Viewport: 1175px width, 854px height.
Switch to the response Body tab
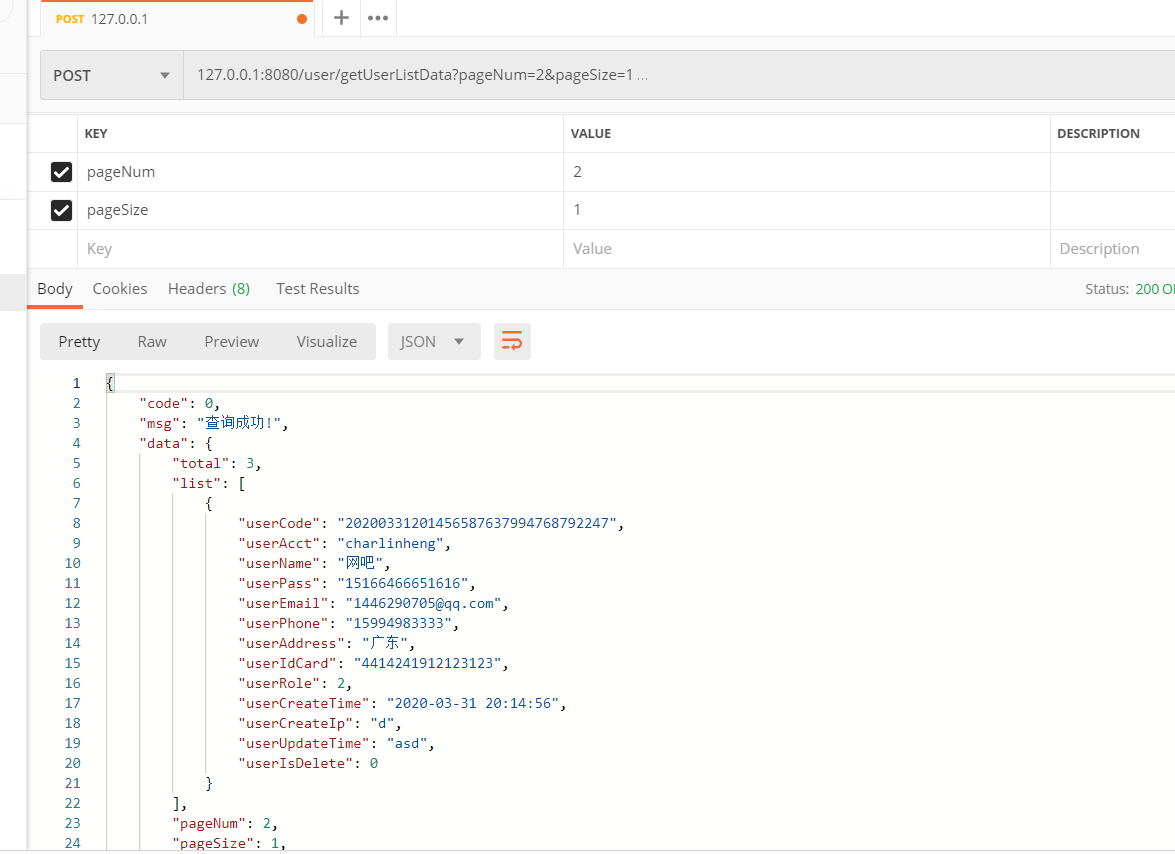tap(55, 289)
